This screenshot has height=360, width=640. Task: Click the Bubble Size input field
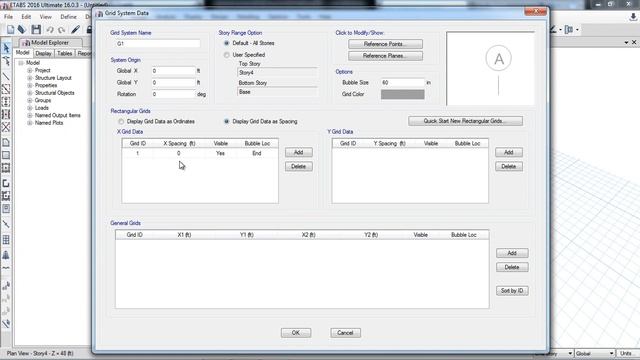(x=402, y=82)
